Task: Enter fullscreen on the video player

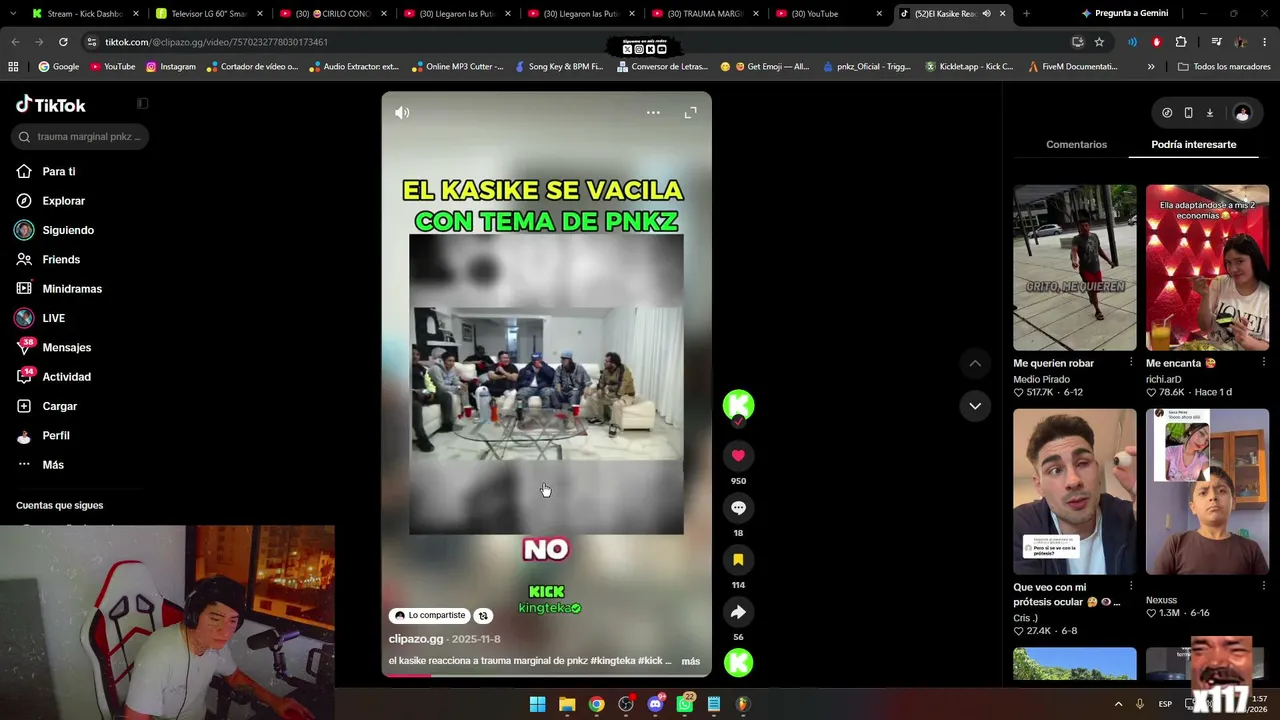Action: [x=690, y=113]
